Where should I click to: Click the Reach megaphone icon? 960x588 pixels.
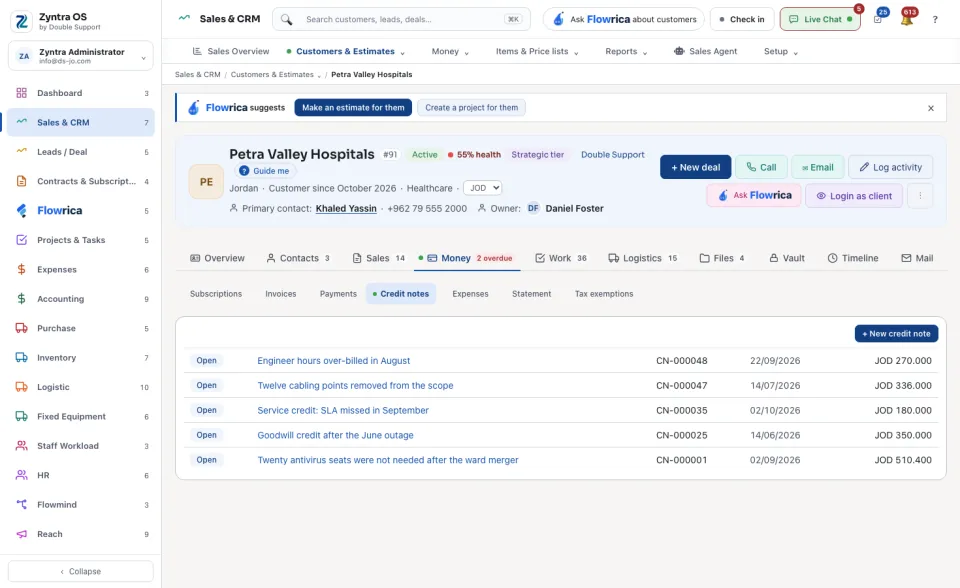click(21, 534)
